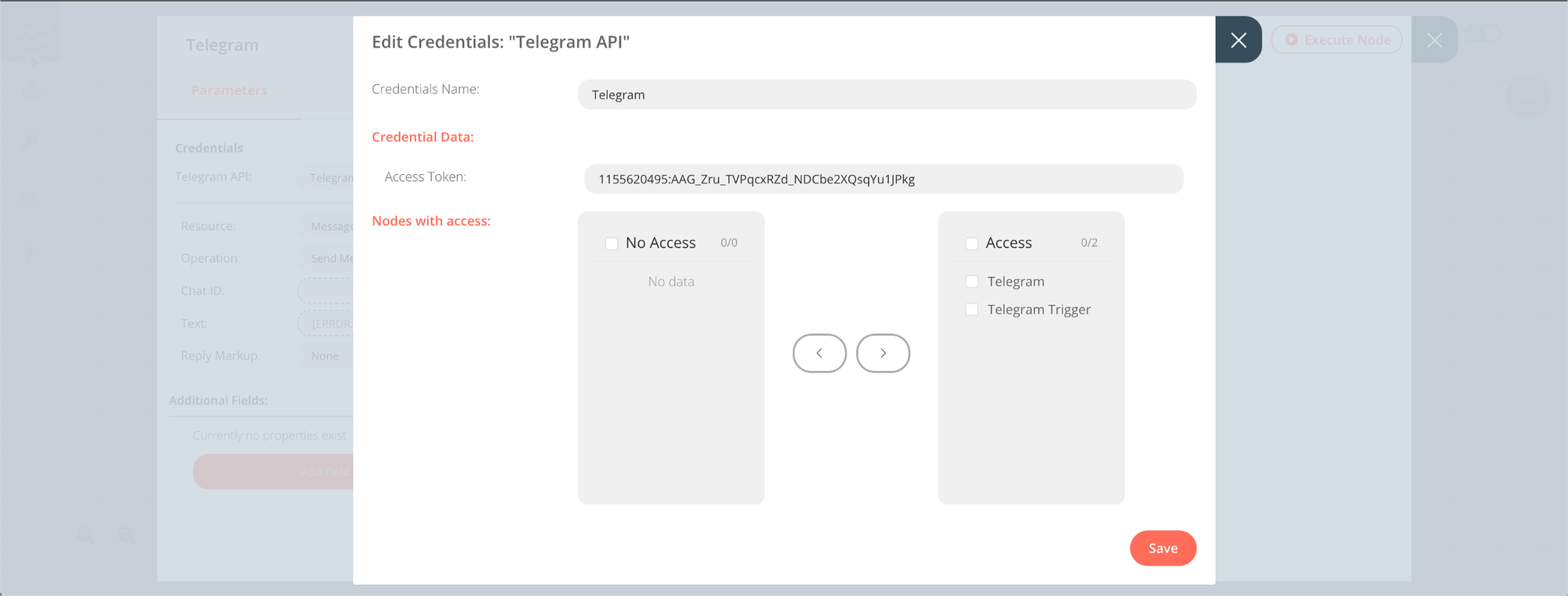
Task: Open the Reply Markup dropdown
Action: [325, 356]
